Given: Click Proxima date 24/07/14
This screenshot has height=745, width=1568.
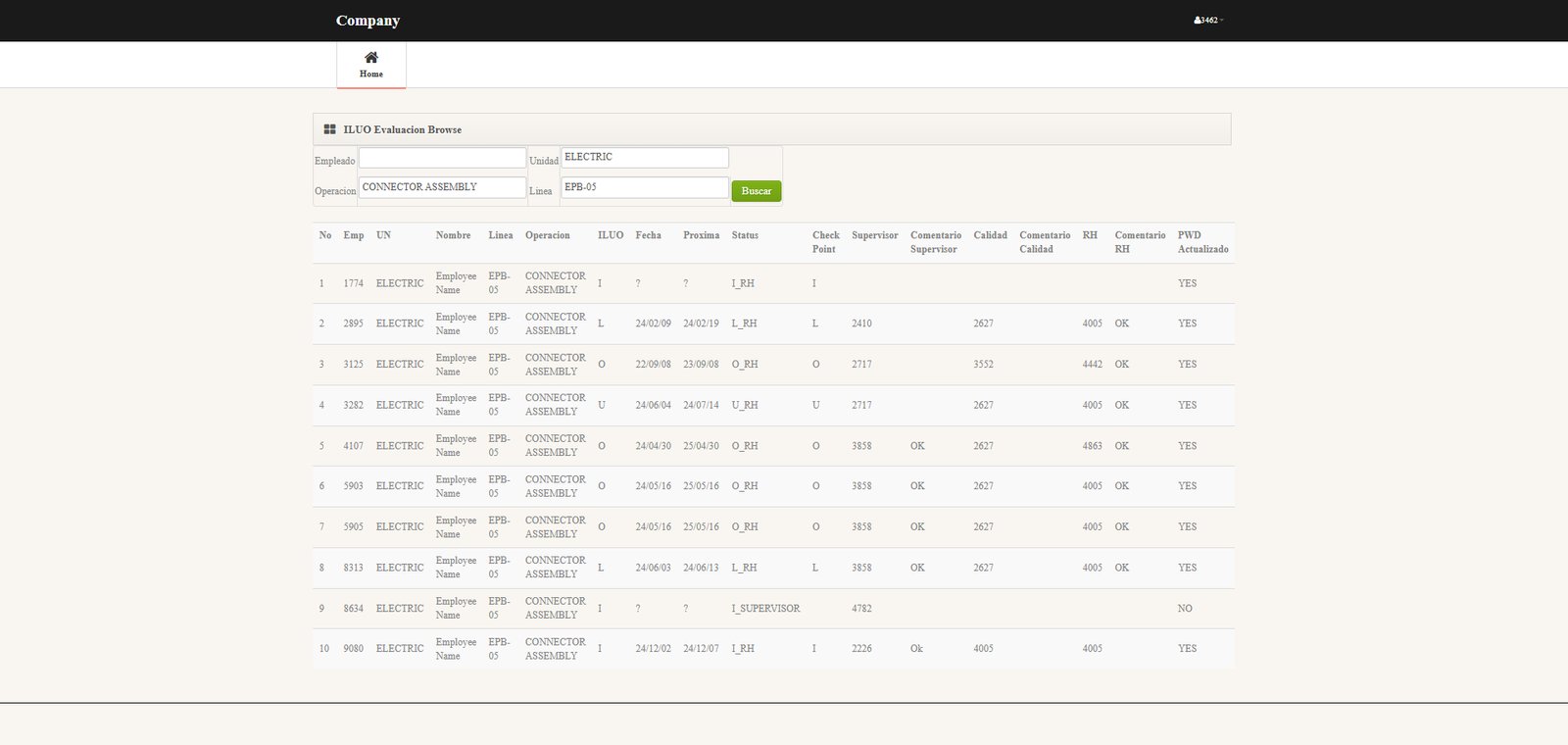Looking at the screenshot, I should click(701, 405).
